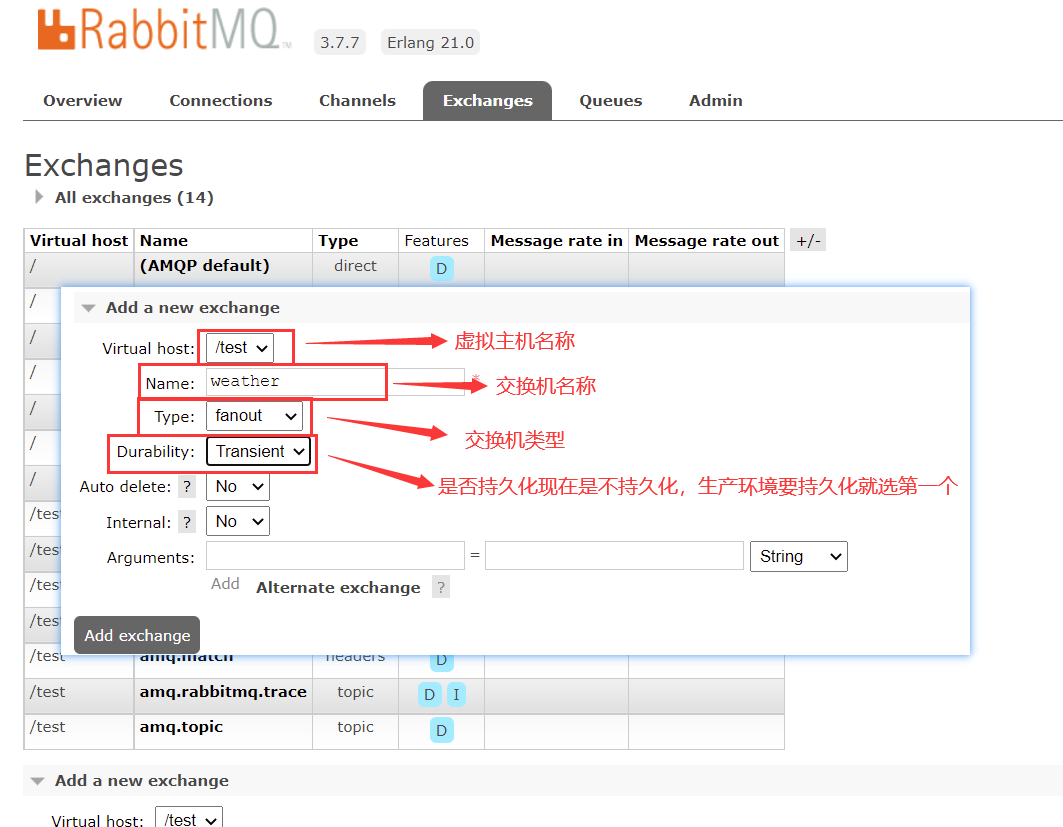Screen dimensions: 1063x827
Task: Click the Exchanges page heading
Action: click(x=104, y=165)
